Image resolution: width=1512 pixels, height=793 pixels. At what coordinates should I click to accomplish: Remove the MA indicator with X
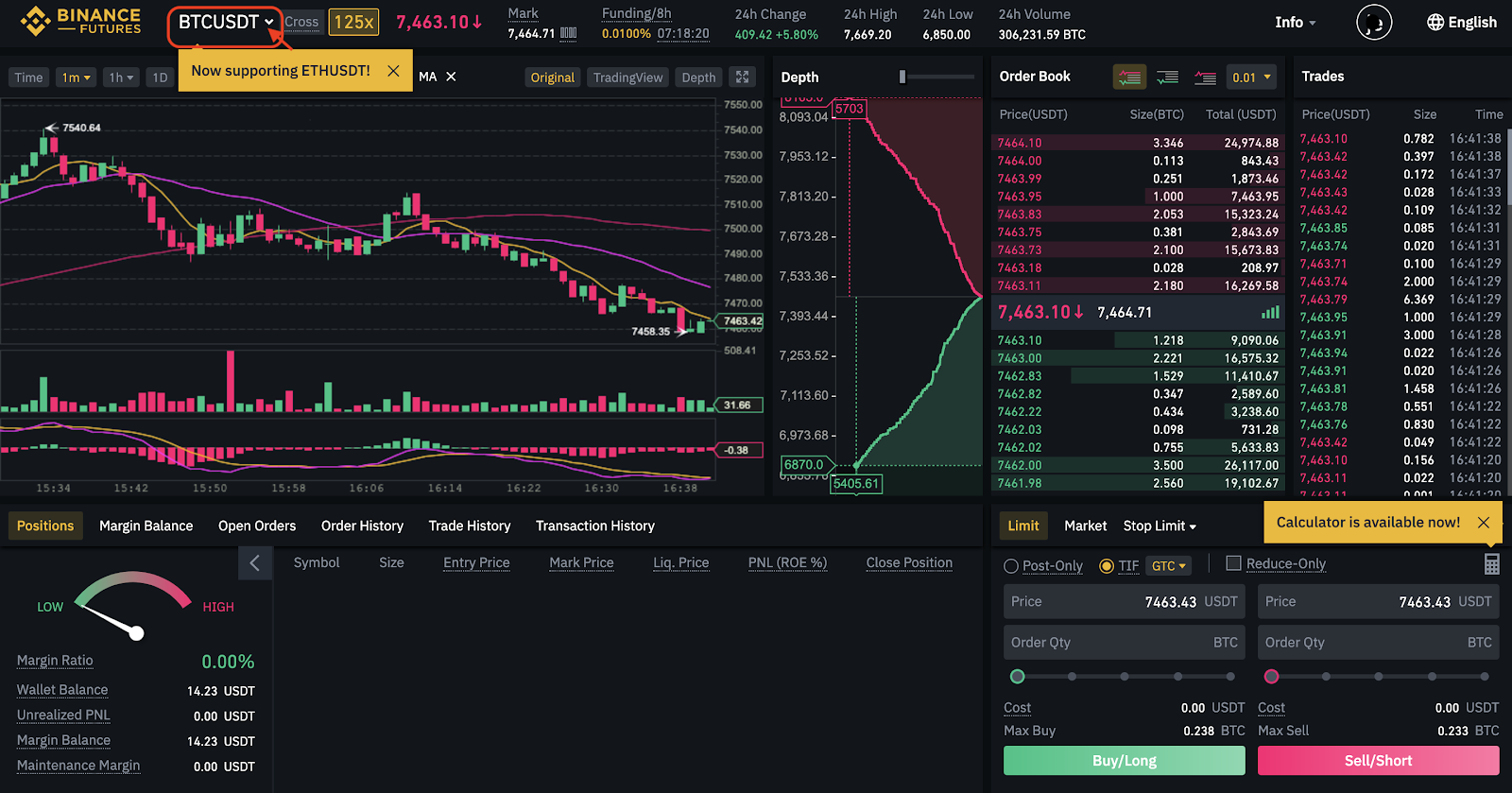(451, 77)
